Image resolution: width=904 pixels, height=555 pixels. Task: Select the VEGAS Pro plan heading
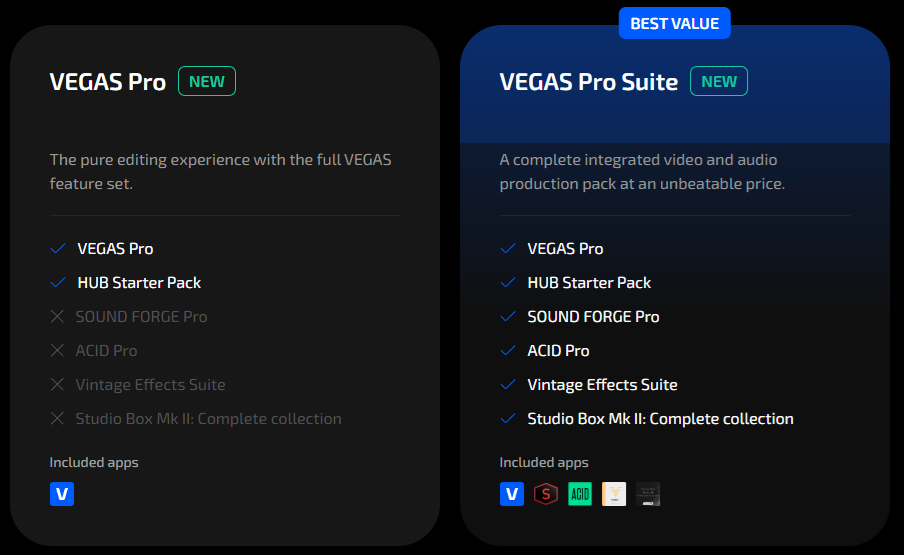pos(107,82)
